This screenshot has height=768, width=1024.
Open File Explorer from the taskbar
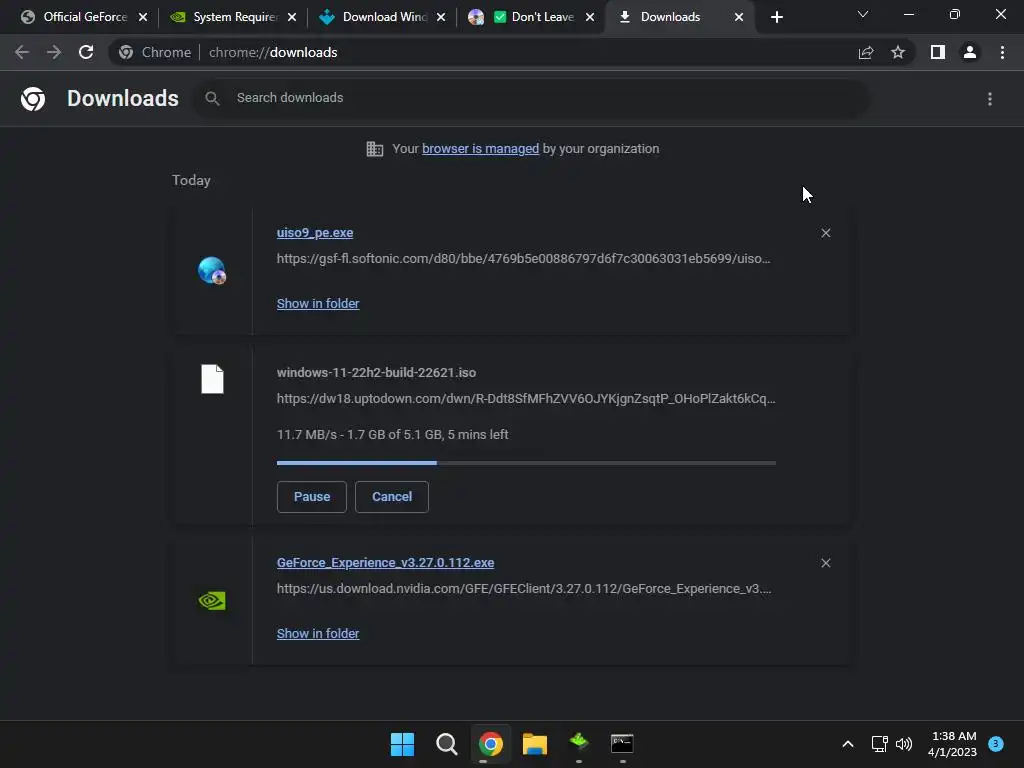tap(534, 744)
